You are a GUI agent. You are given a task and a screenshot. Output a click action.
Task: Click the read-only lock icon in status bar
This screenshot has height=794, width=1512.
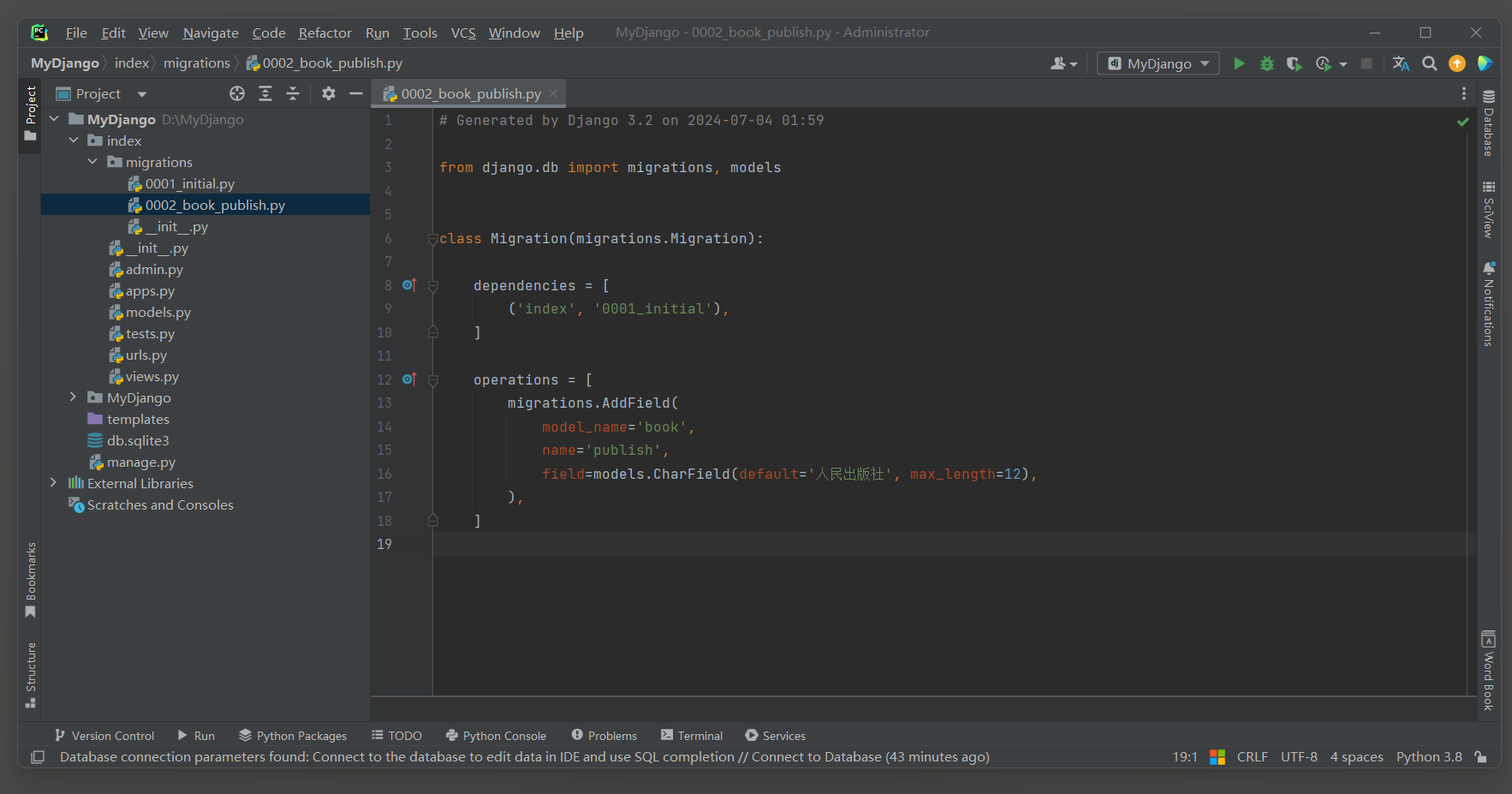1480,757
